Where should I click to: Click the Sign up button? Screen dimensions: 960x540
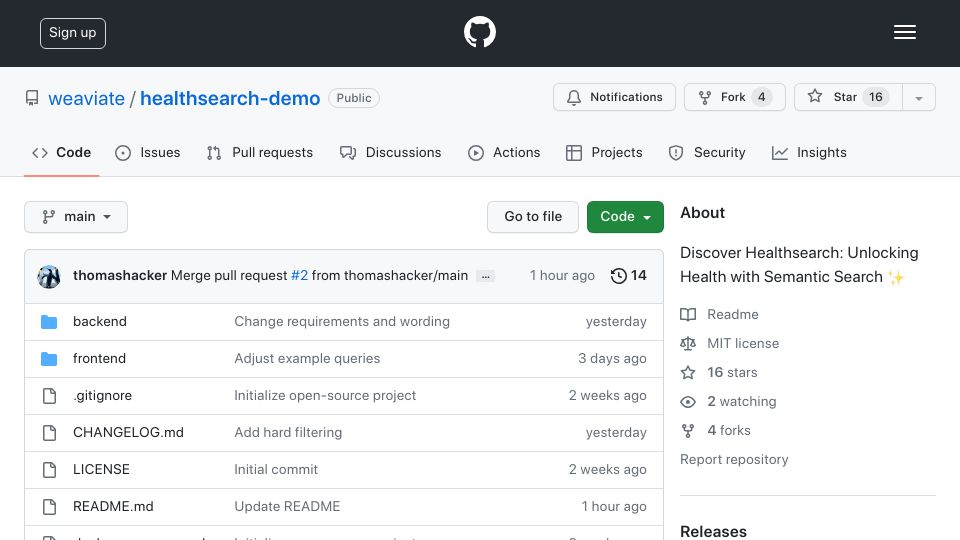73,33
